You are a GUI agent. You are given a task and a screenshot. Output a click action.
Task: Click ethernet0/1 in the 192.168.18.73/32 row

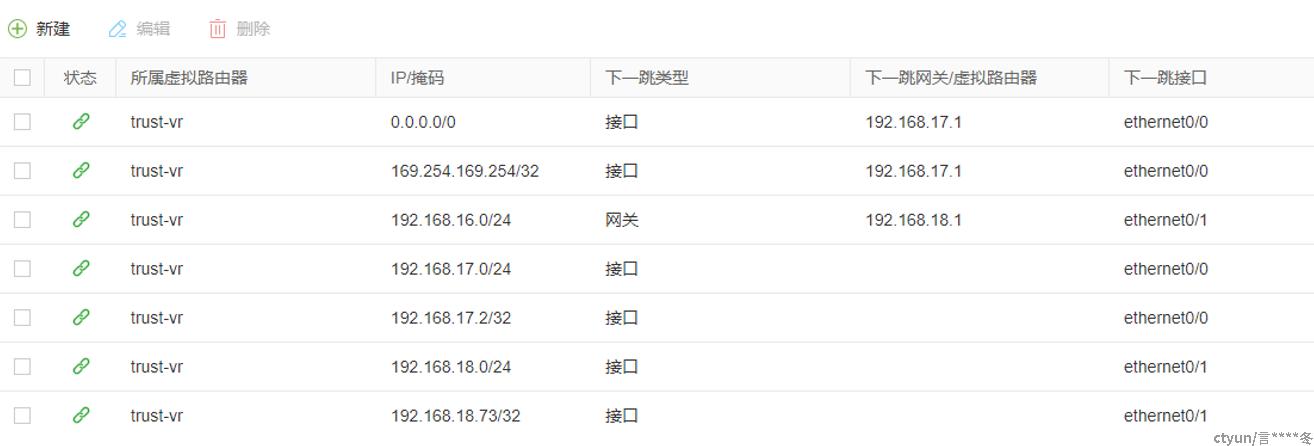pos(1166,415)
